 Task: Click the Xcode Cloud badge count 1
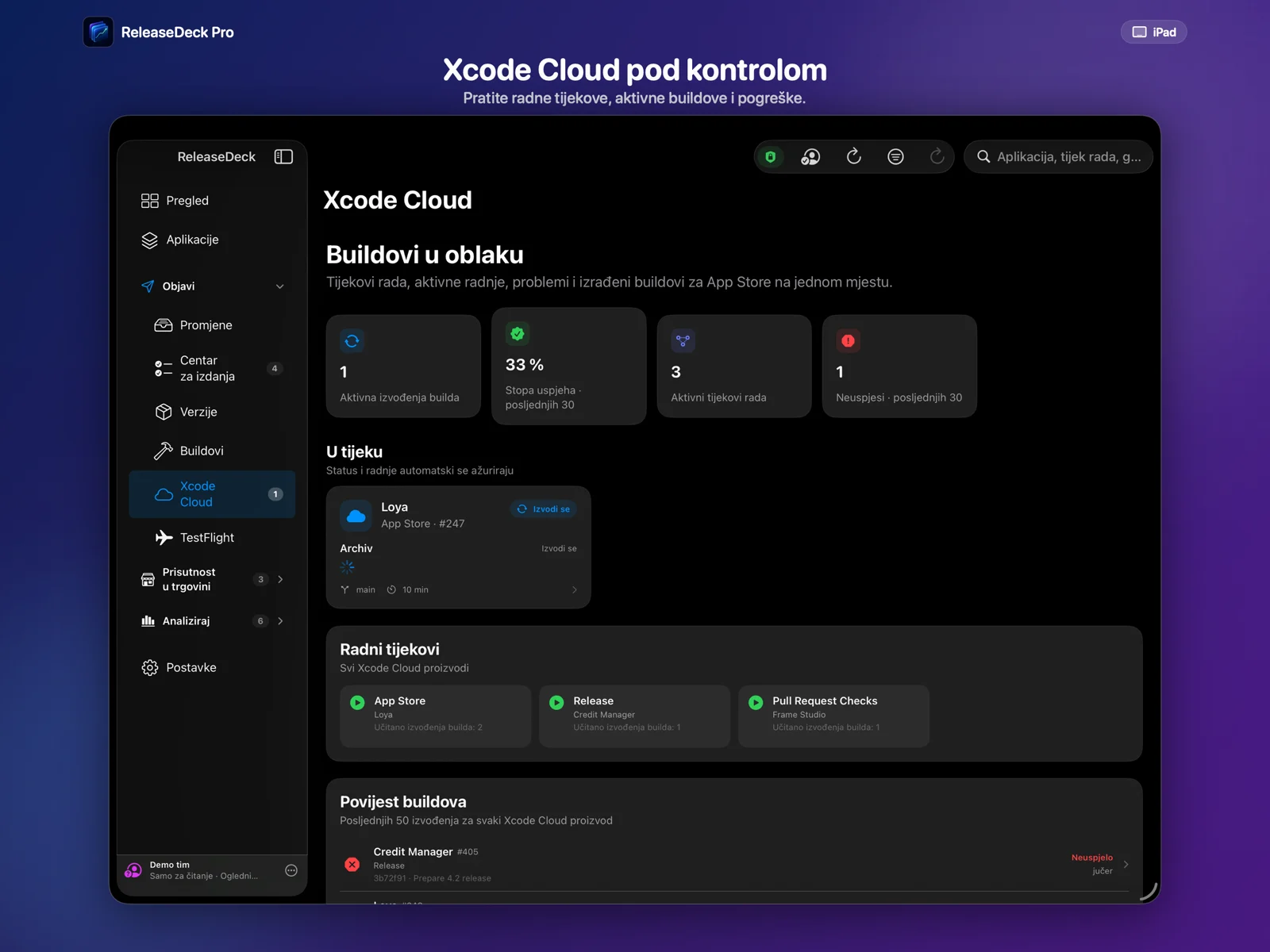pos(275,494)
